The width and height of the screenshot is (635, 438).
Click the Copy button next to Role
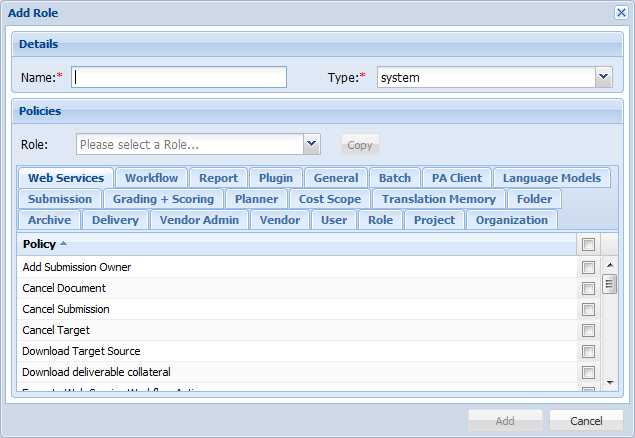coord(360,145)
